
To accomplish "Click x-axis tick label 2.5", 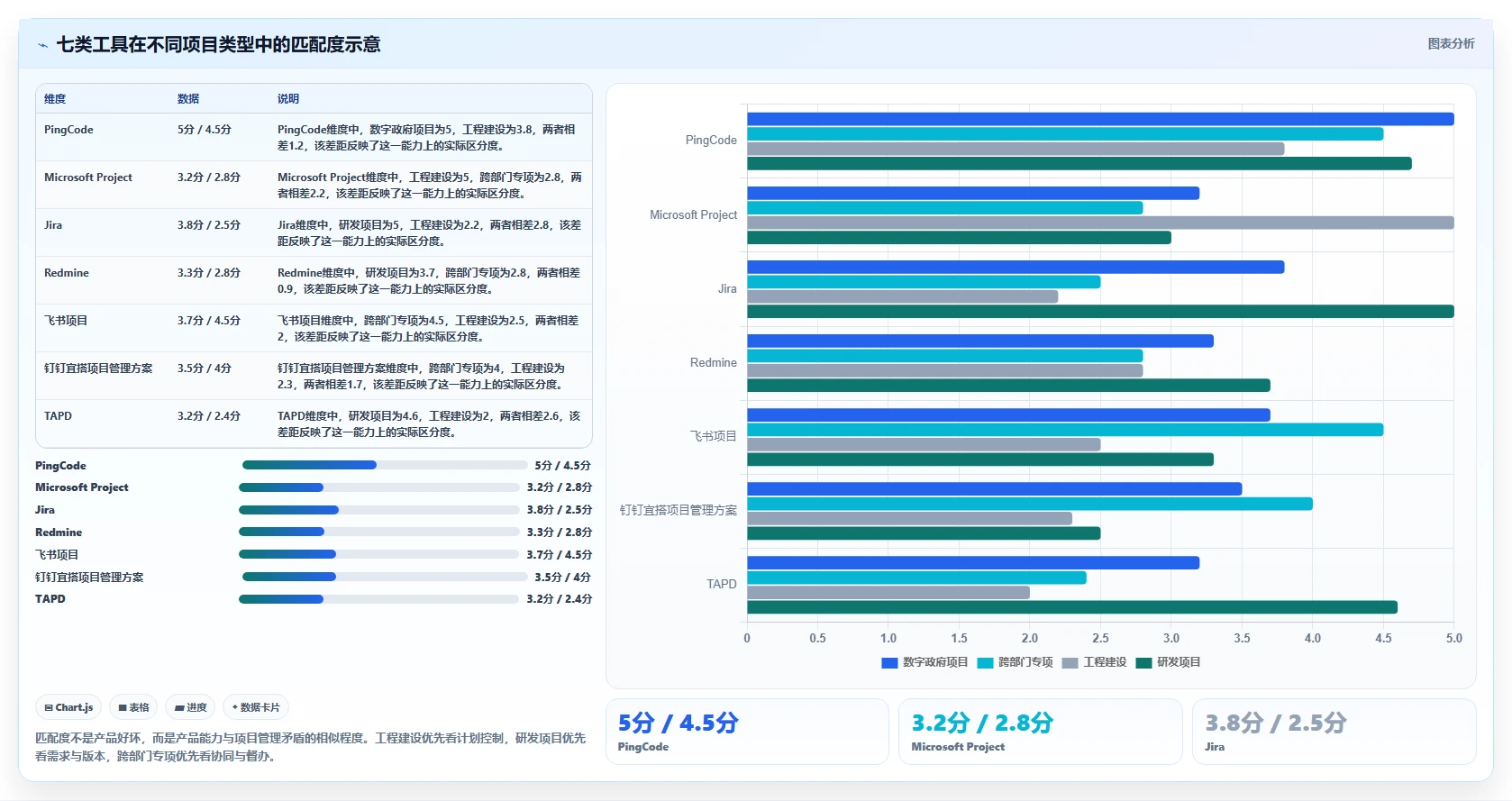I will (1100, 638).
